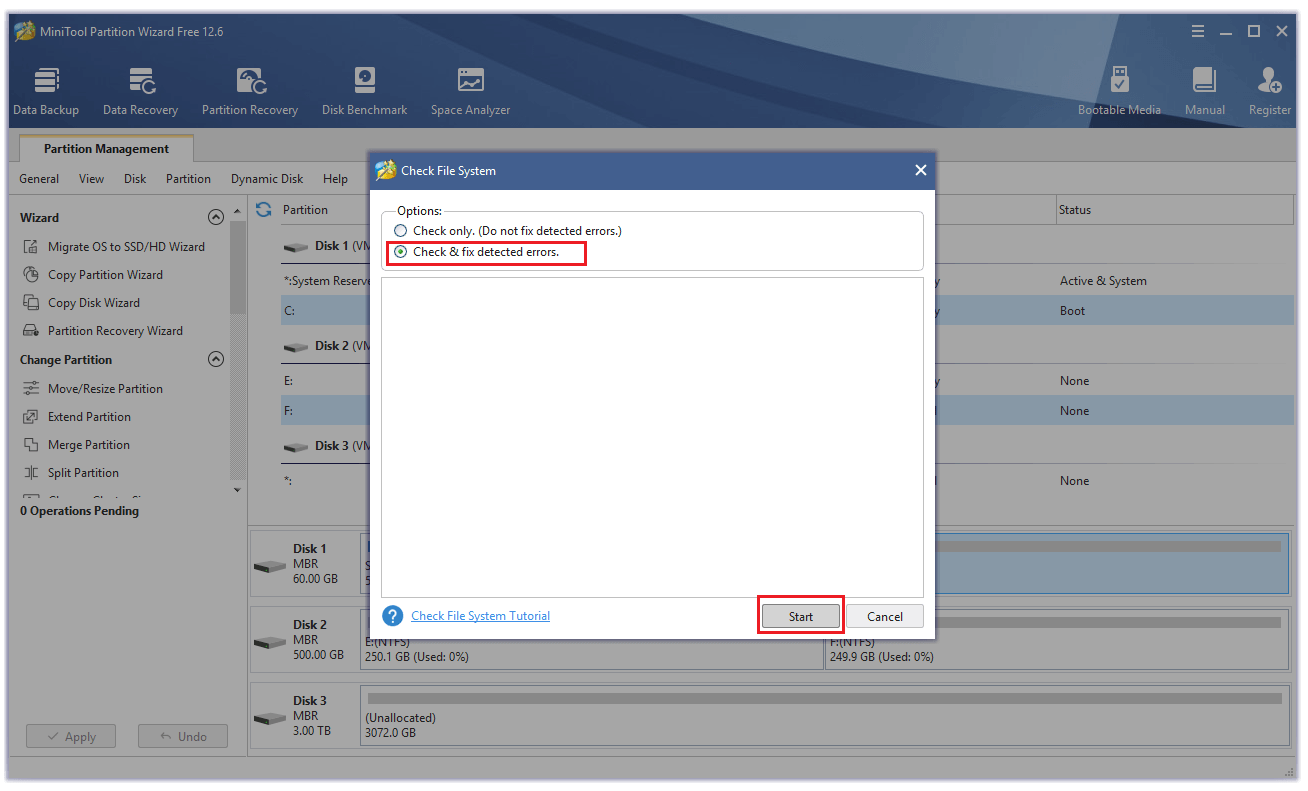Click sidebar scrollbar down arrow
1308x791 pixels.
(x=237, y=490)
